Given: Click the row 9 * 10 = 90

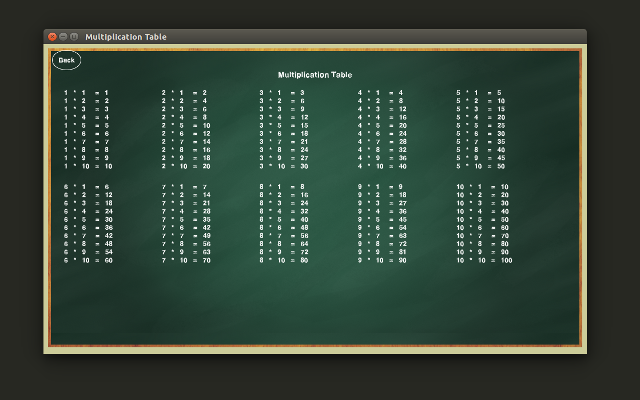Looking at the screenshot, I should pos(382,260).
